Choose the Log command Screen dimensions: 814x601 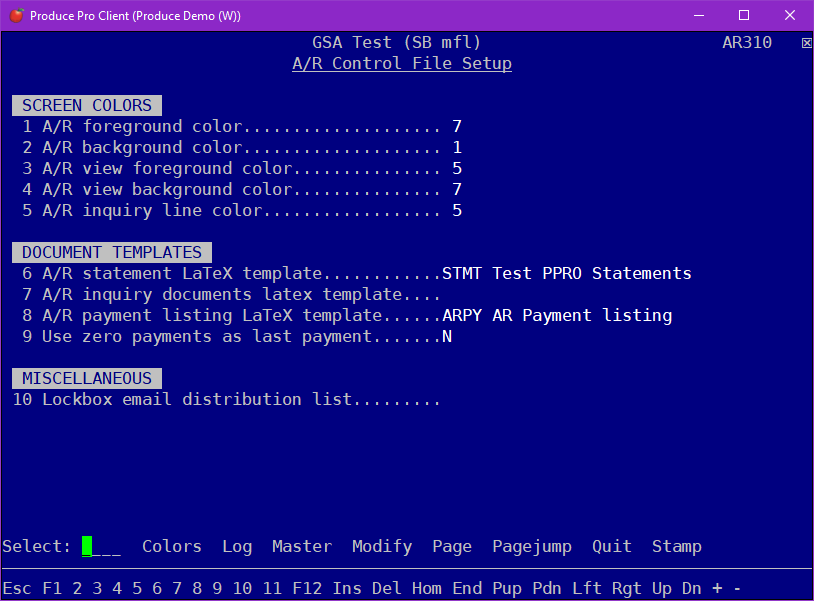(237, 547)
